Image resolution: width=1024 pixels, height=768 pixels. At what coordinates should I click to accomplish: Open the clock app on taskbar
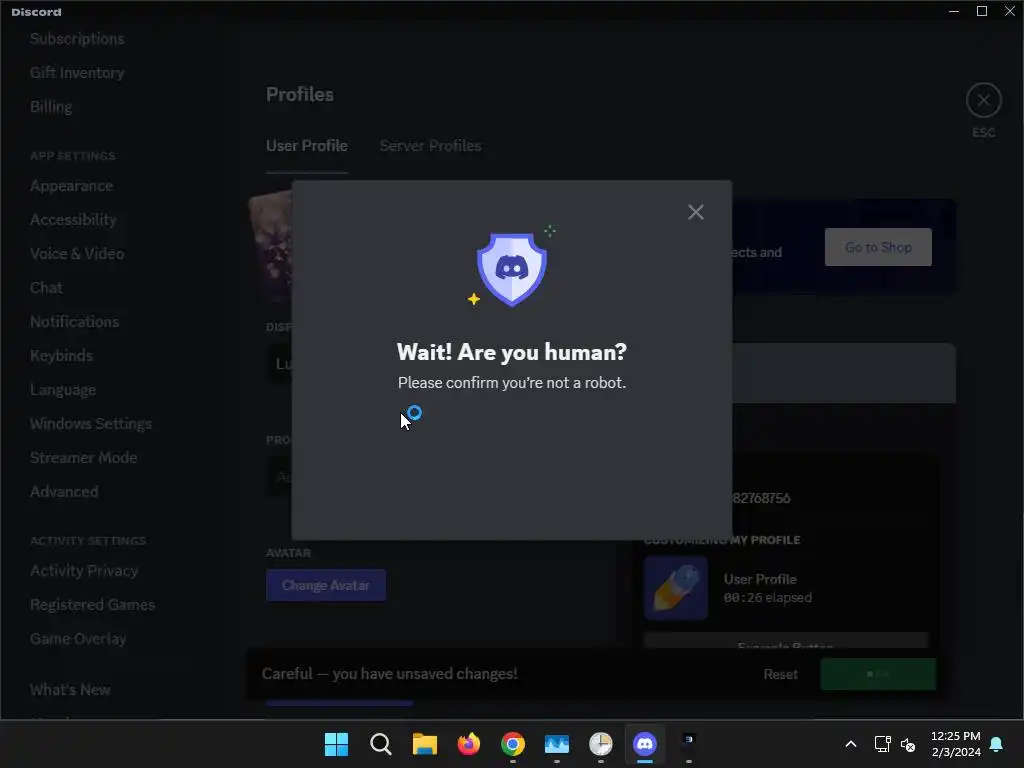(x=601, y=744)
